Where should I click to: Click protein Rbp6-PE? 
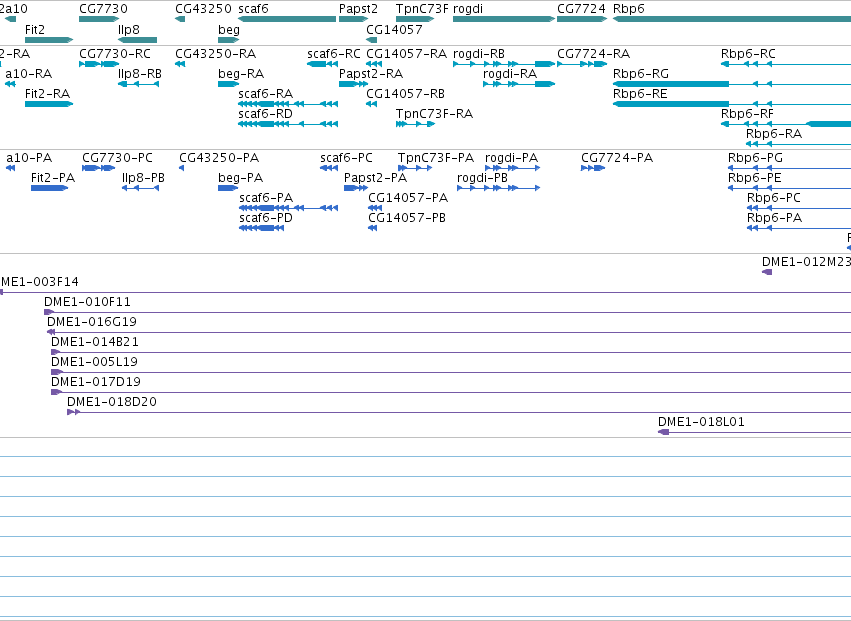(789, 188)
